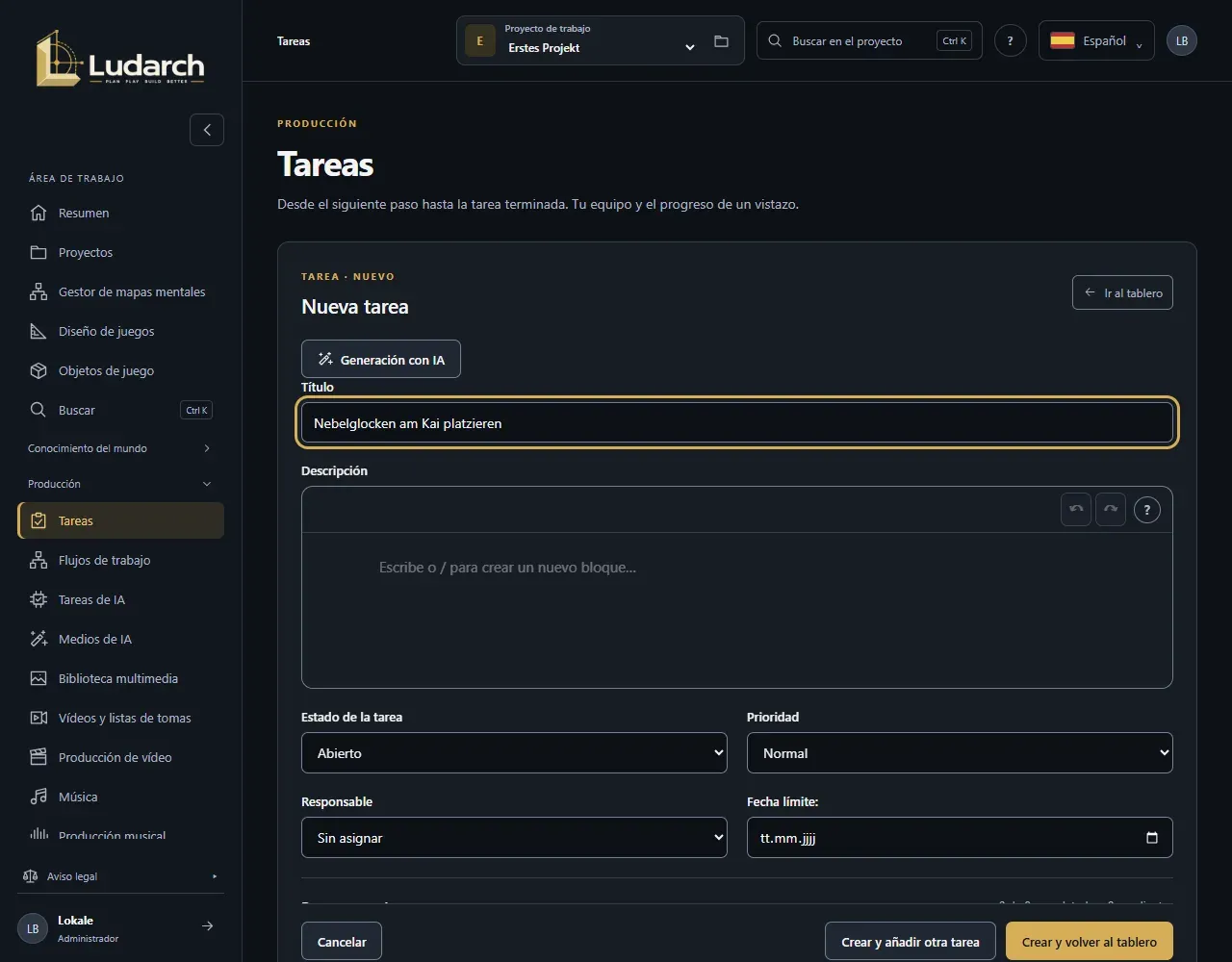The width and height of the screenshot is (1232, 962).
Task: Open Objetos de juego
Action: 120,370
